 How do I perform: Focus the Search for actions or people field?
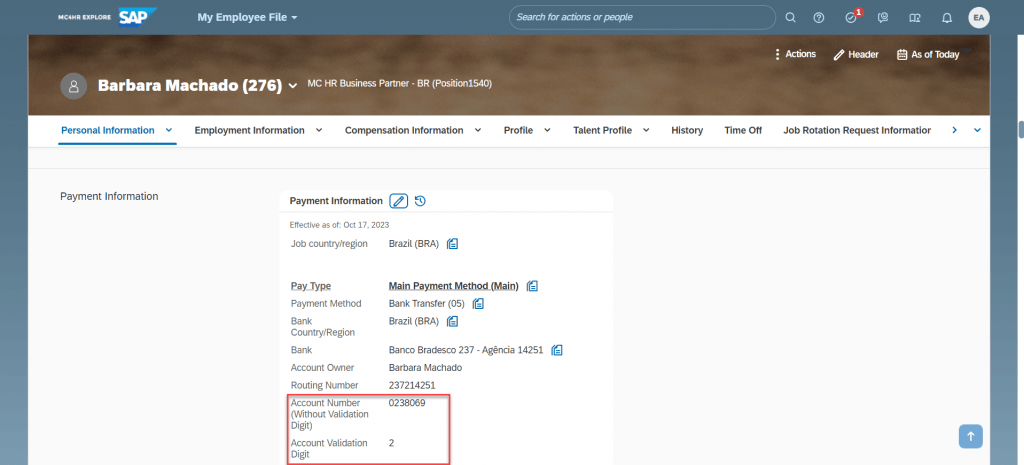click(642, 18)
